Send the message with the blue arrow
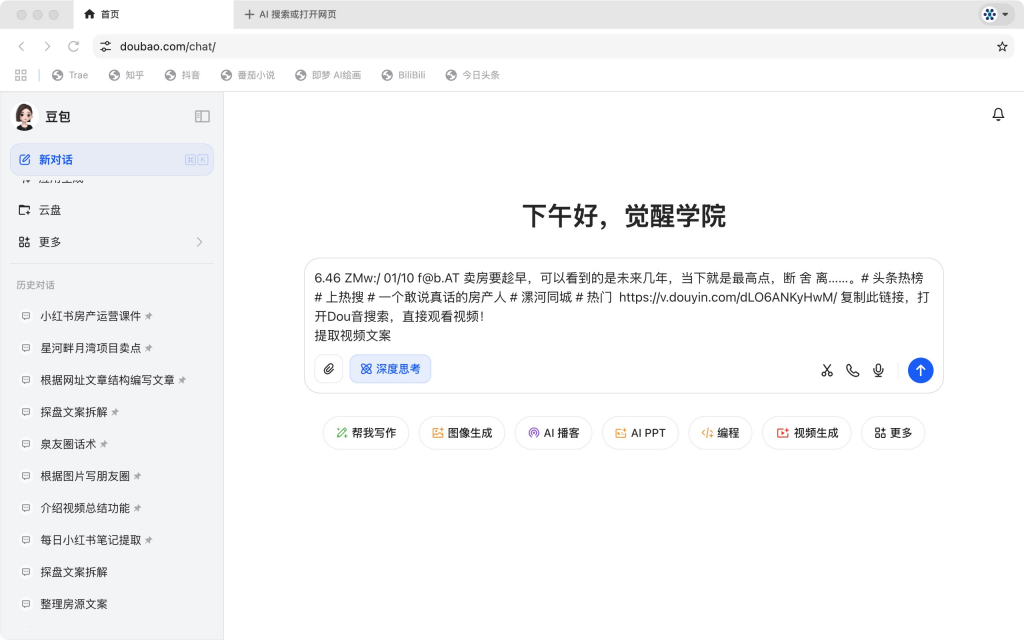 (x=920, y=370)
